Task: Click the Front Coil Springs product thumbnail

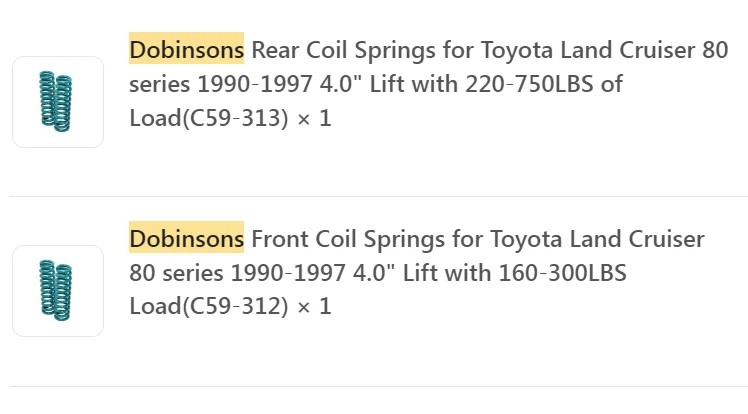Action: pos(58,291)
